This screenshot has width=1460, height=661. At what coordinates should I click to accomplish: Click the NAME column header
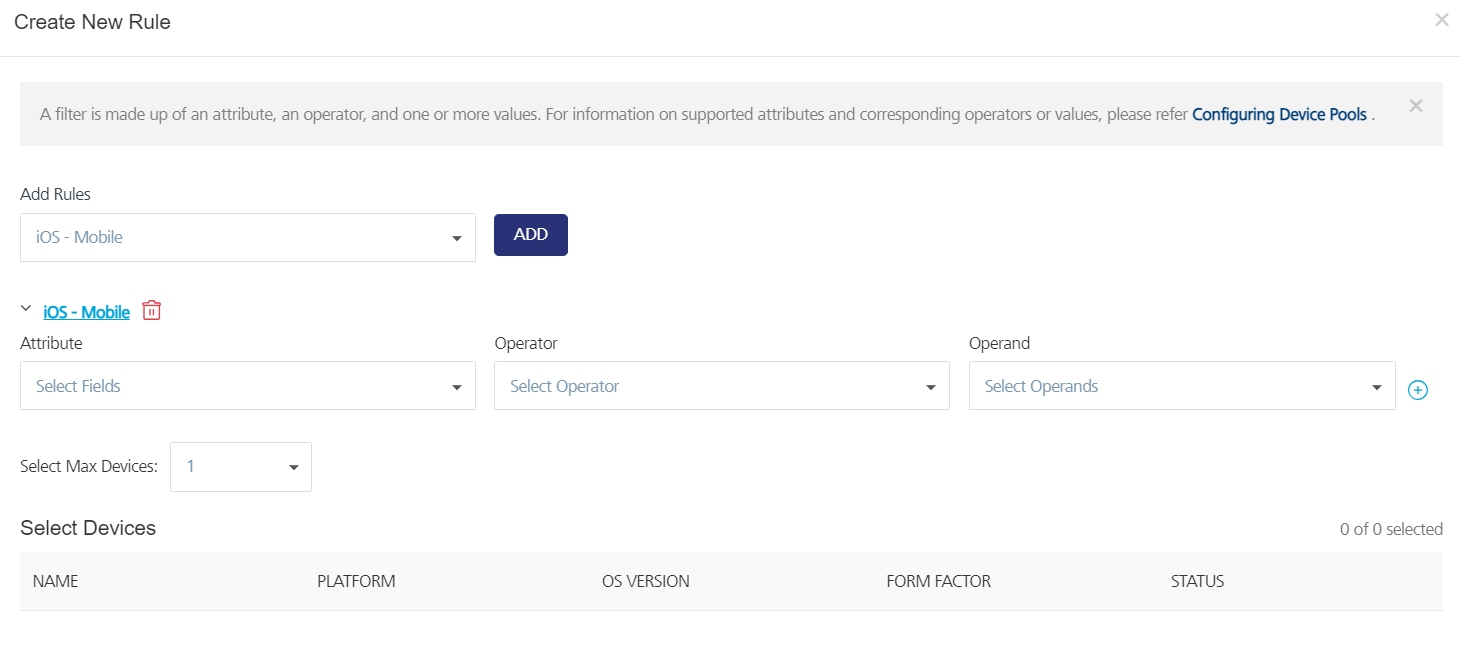(55, 581)
